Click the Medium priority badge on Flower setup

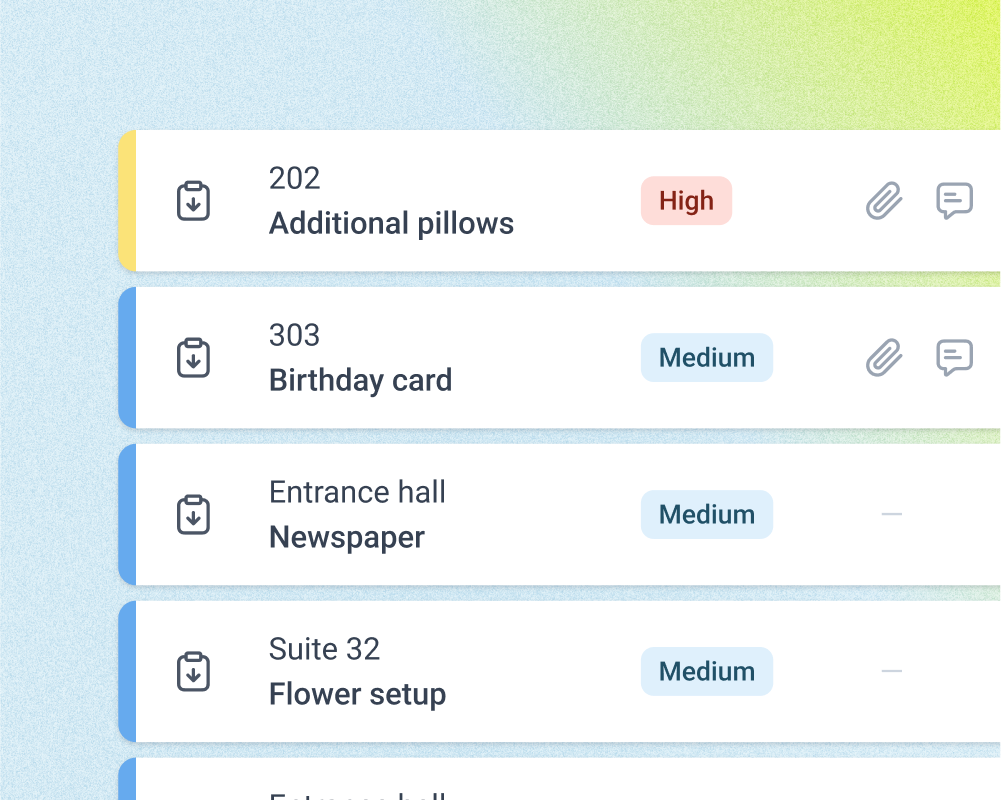(x=707, y=671)
